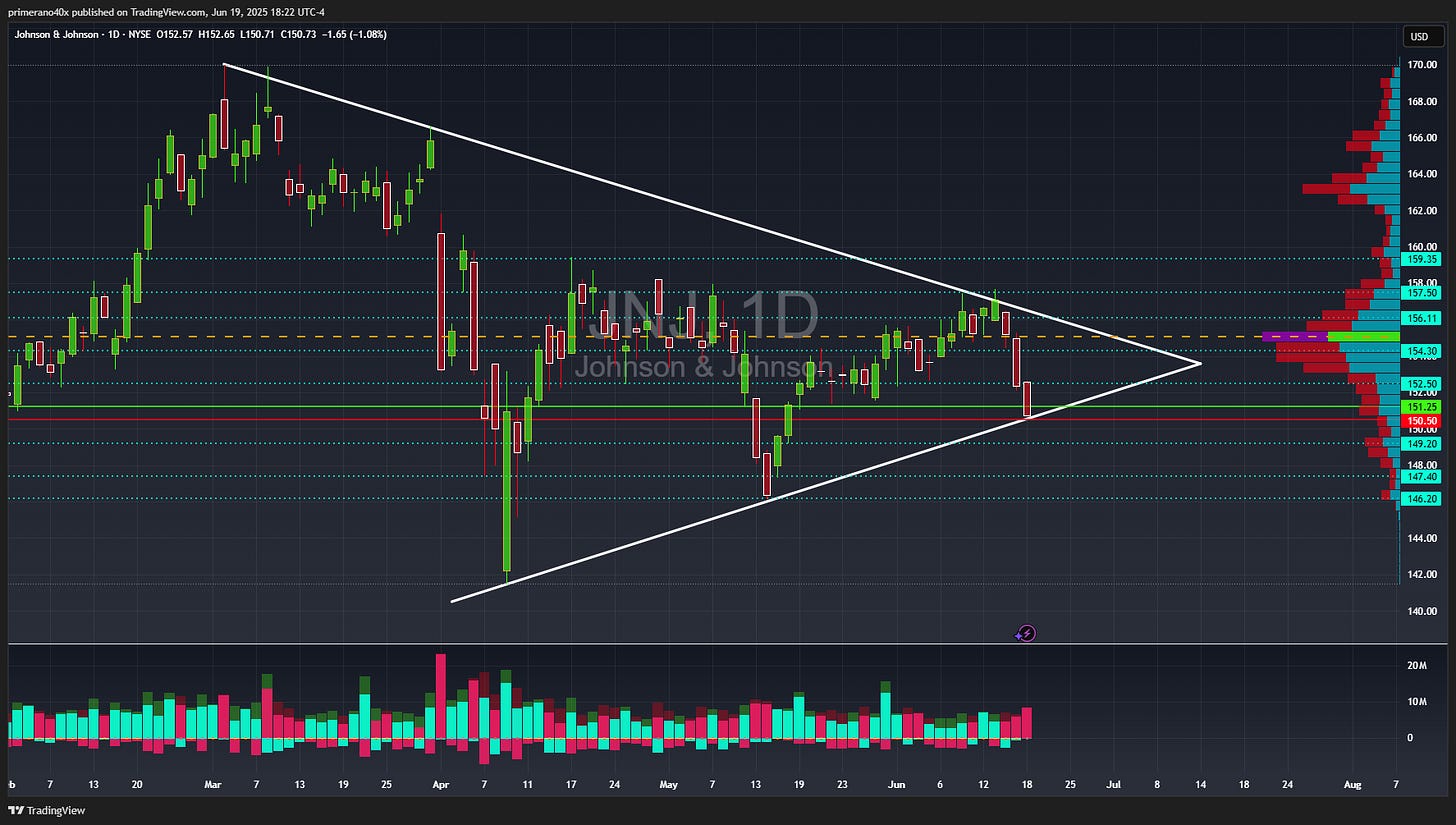
Task: Click the 144.00 price axis value
Action: [x=1423, y=538]
